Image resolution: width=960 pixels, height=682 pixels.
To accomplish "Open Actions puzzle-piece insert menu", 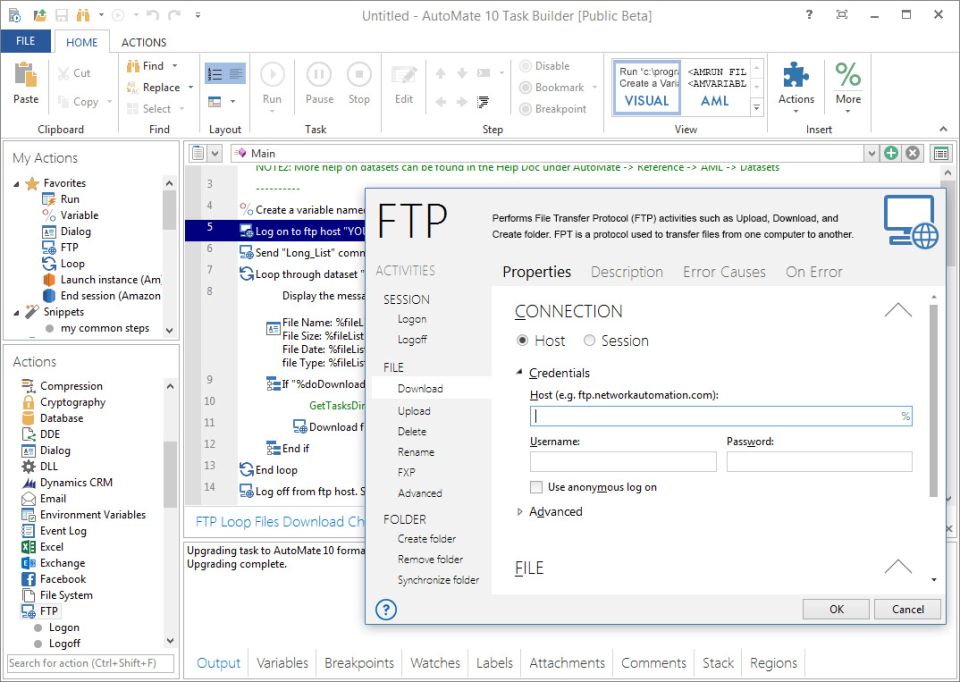I will coord(796,76).
